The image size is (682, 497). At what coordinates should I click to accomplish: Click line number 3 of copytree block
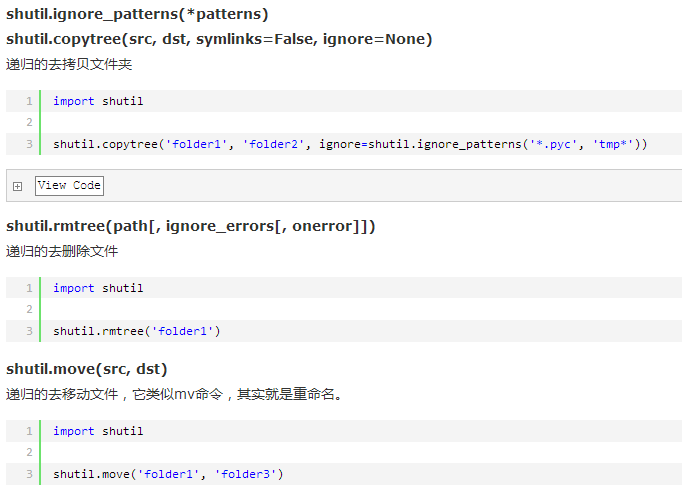(x=29, y=144)
